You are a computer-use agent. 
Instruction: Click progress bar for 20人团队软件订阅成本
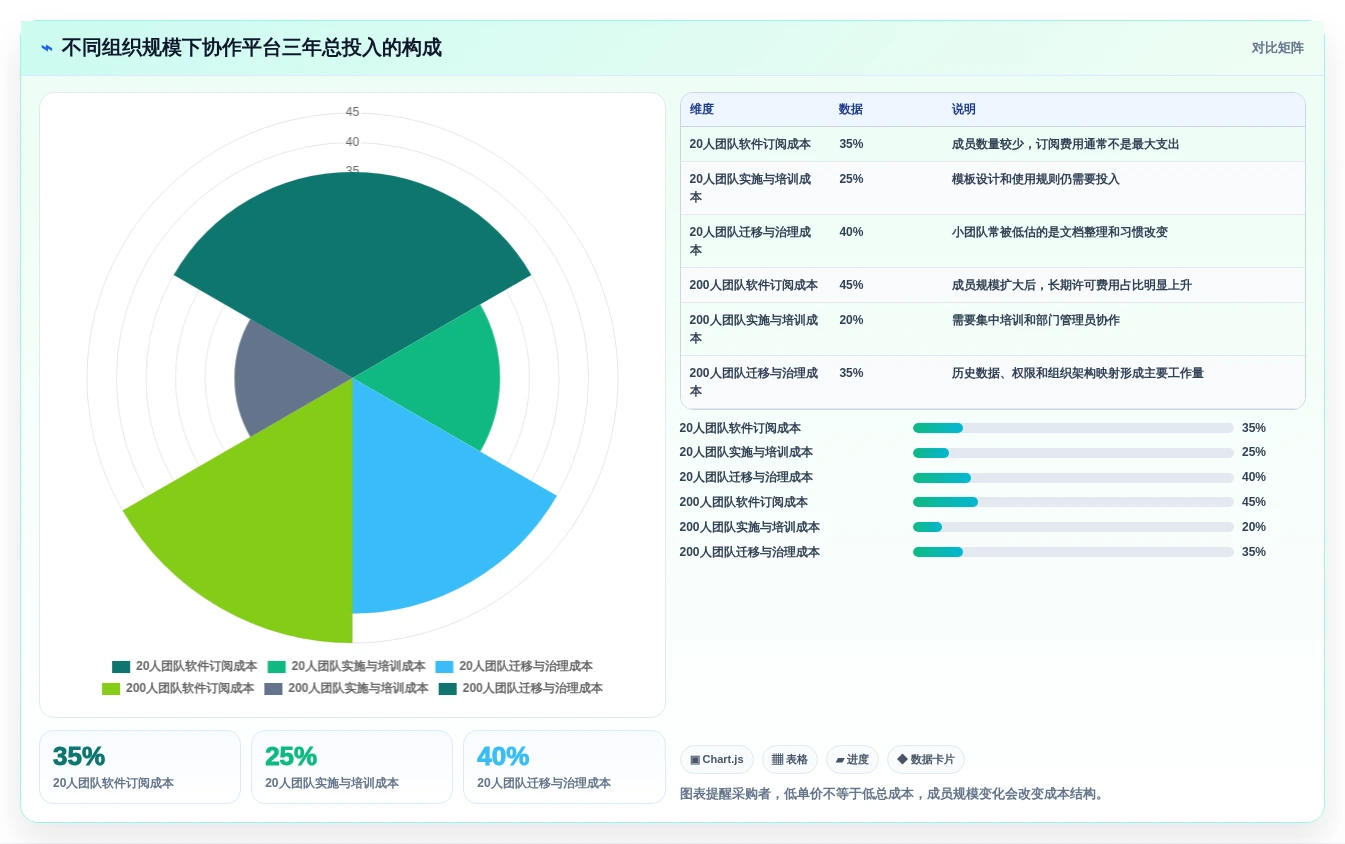point(1073,428)
